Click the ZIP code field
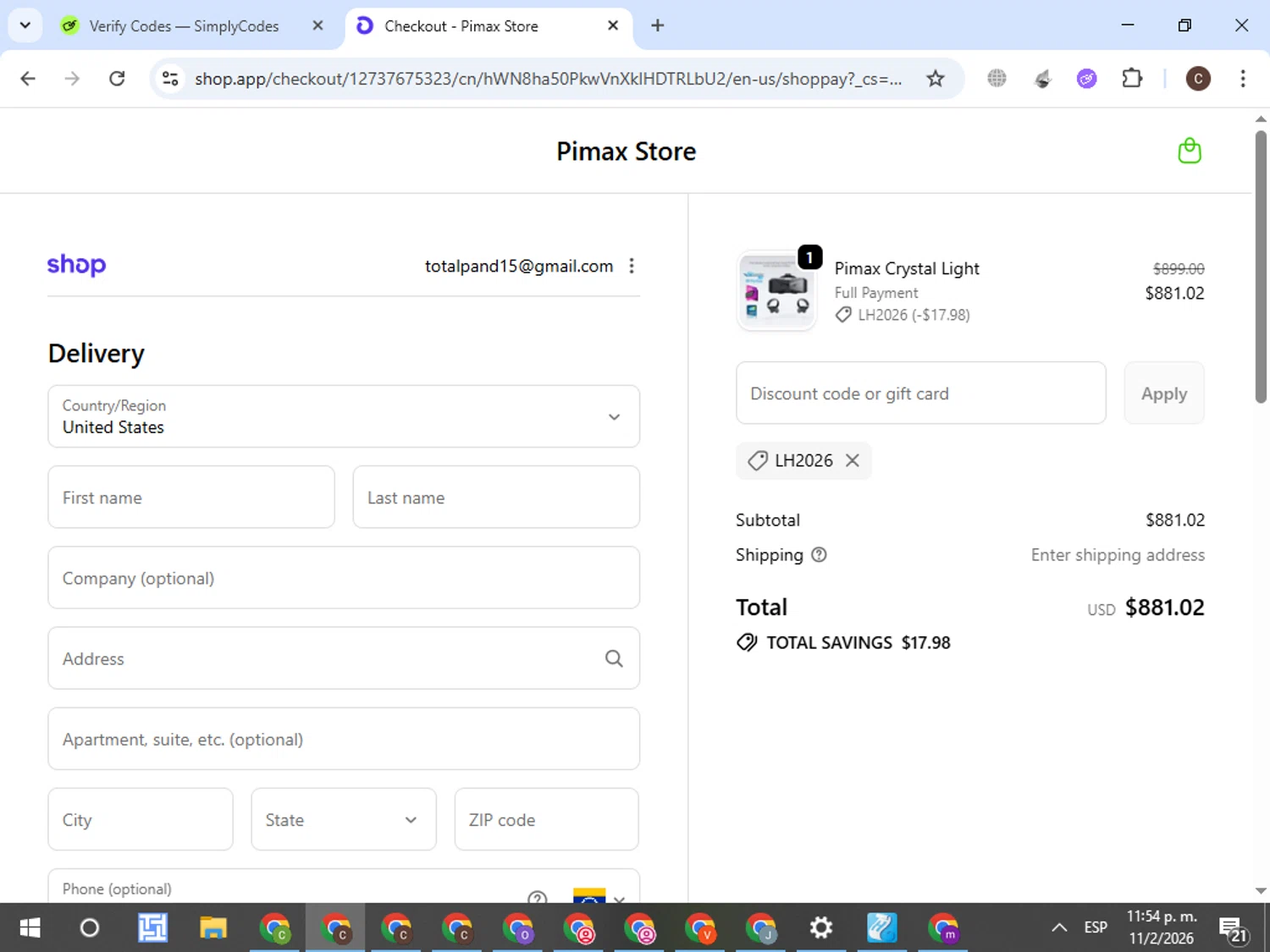 546,819
